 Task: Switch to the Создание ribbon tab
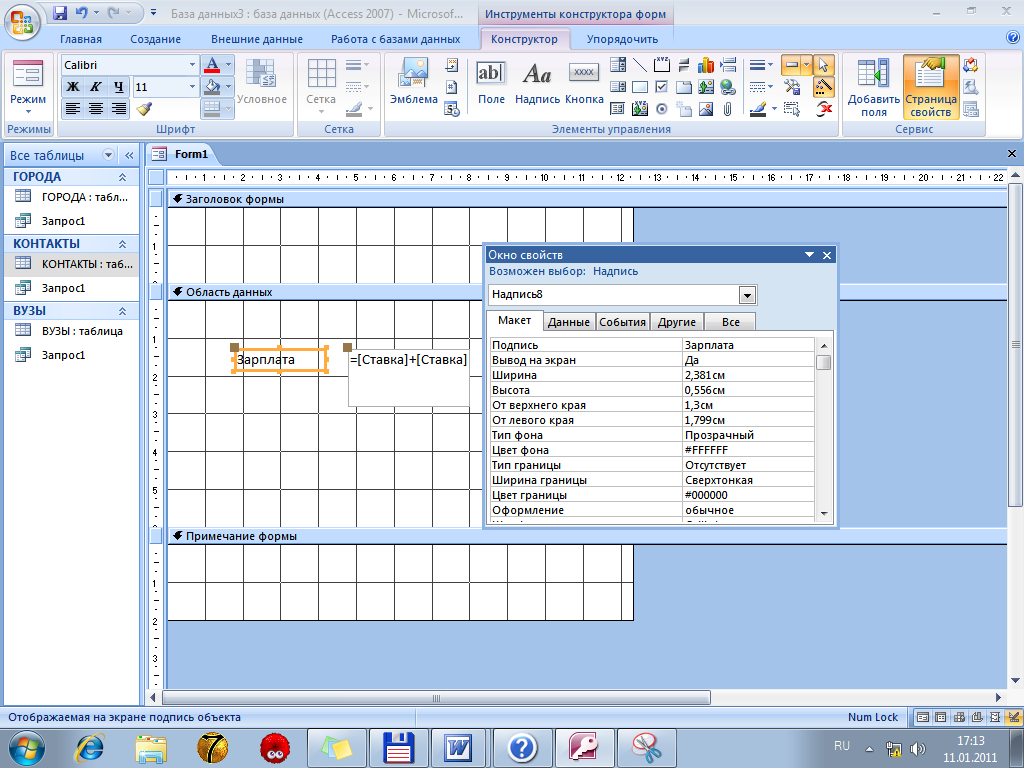coord(155,39)
